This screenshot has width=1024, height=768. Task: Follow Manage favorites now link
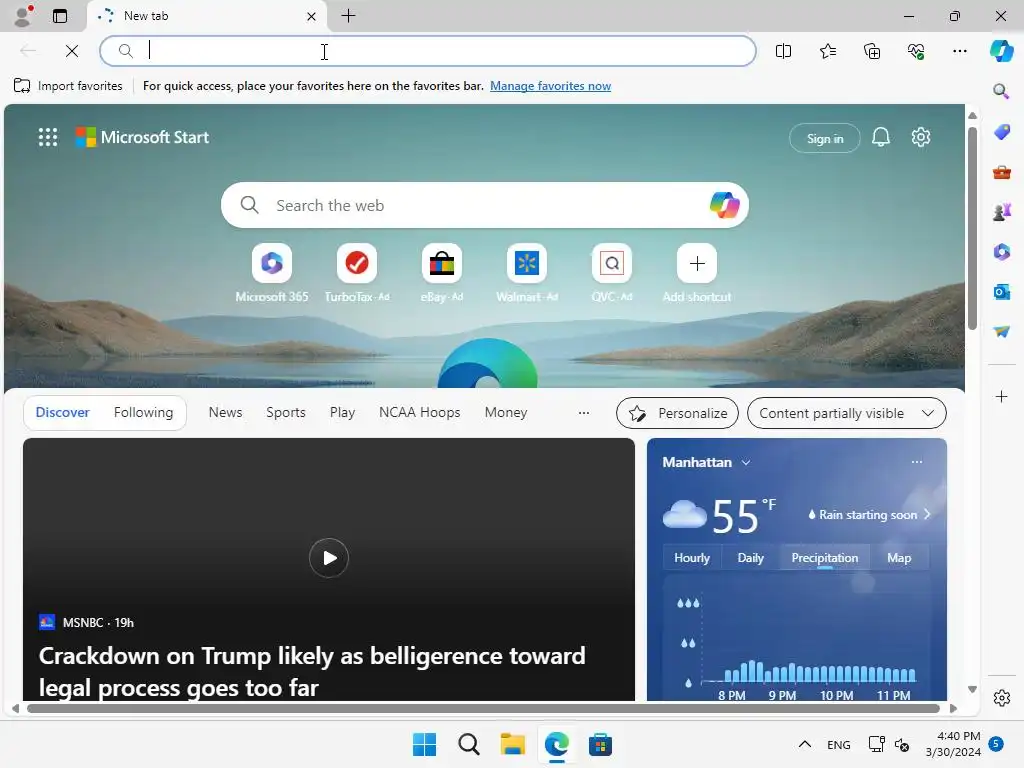[551, 86]
